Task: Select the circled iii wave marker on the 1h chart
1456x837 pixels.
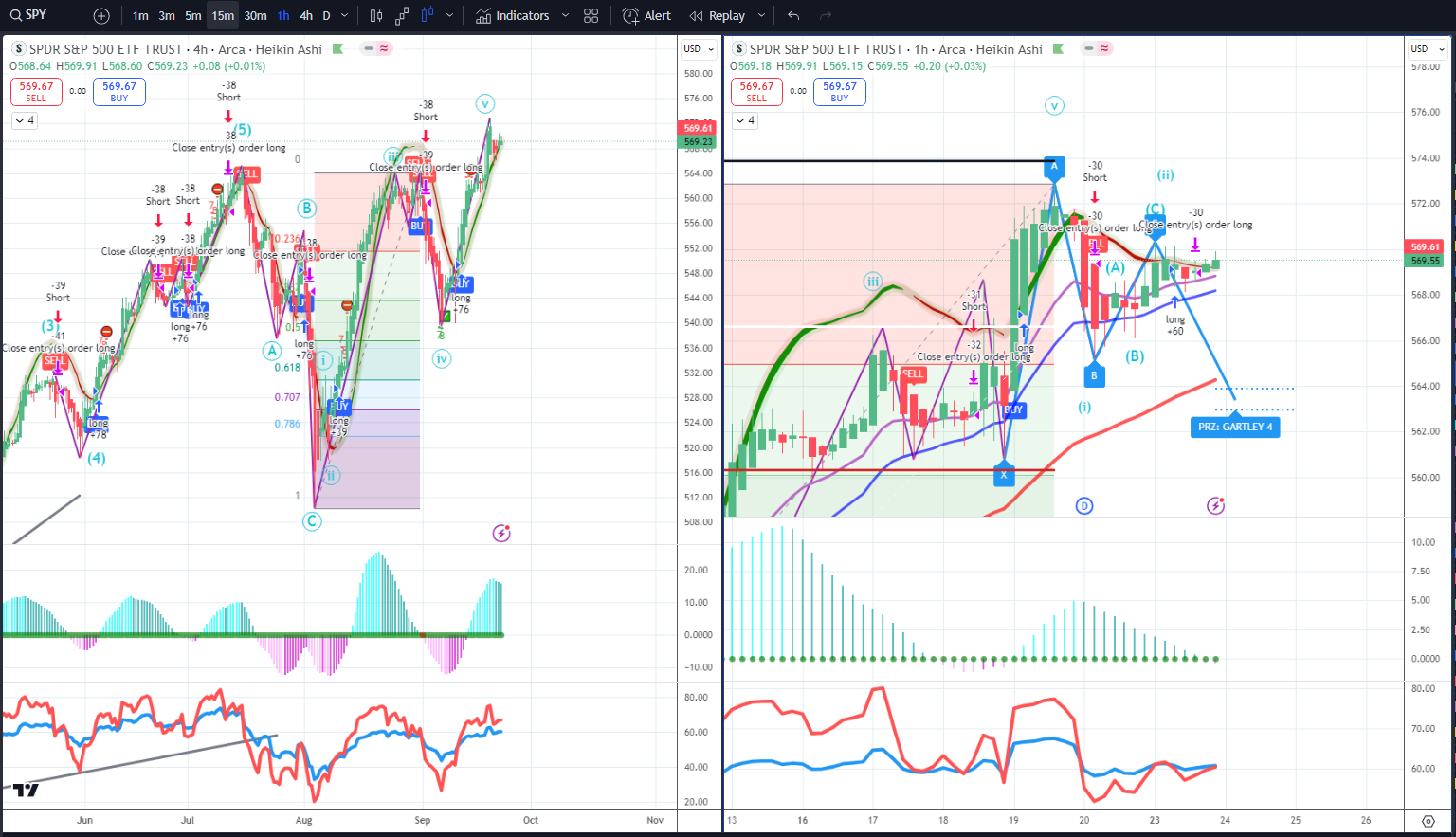Action: coord(872,282)
